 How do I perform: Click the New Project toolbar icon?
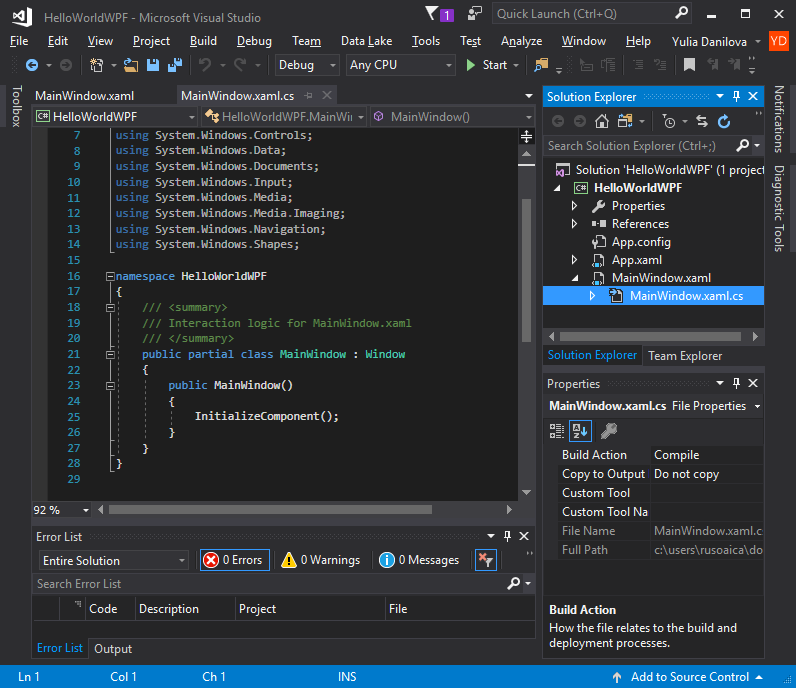(x=96, y=65)
